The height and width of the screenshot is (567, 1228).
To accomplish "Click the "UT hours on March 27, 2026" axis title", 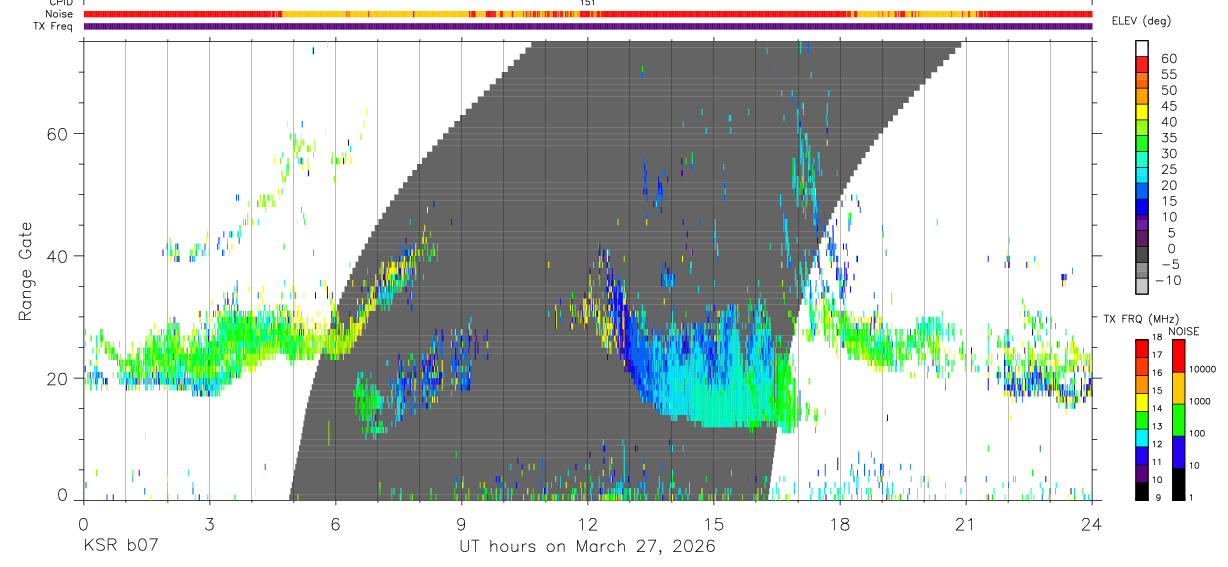I will pyautogui.click(x=587, y=547).
